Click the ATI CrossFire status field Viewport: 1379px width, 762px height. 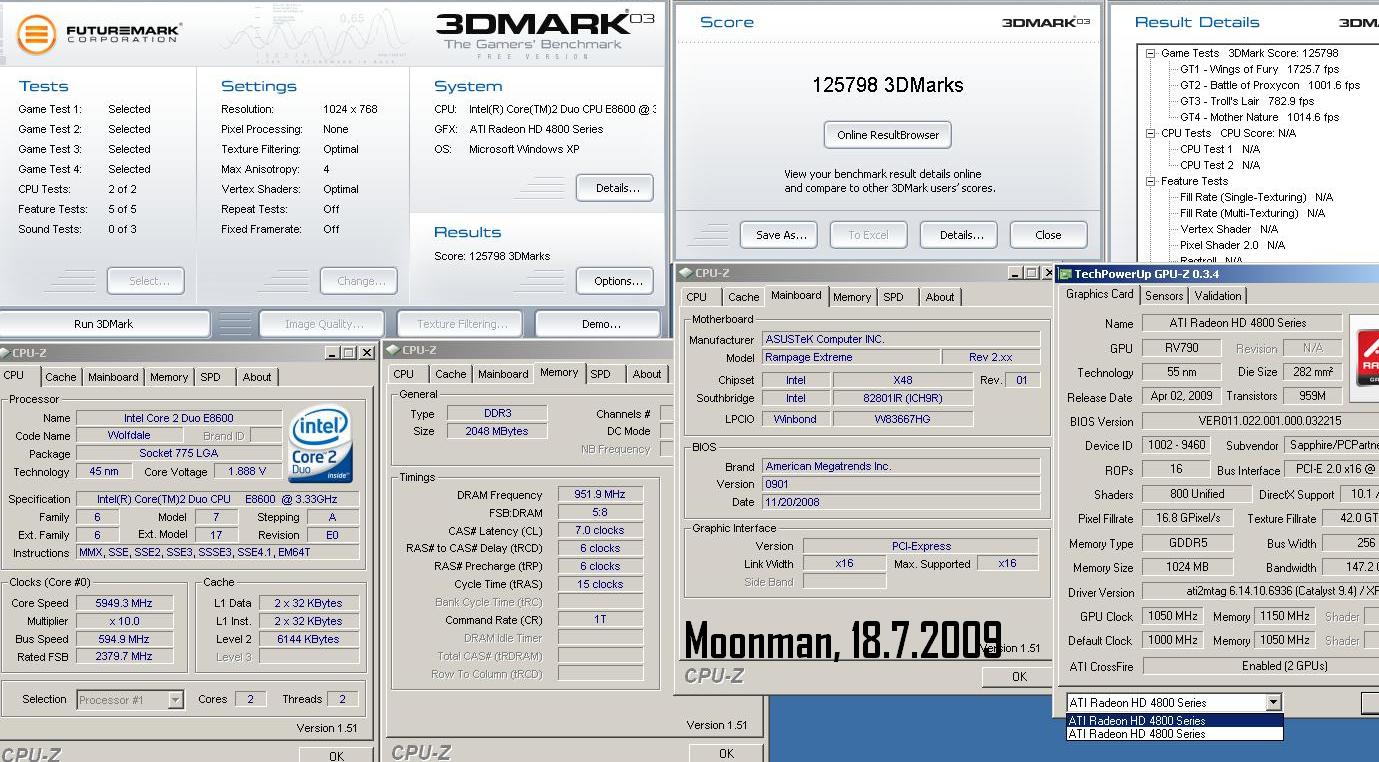click(1260, 665)
